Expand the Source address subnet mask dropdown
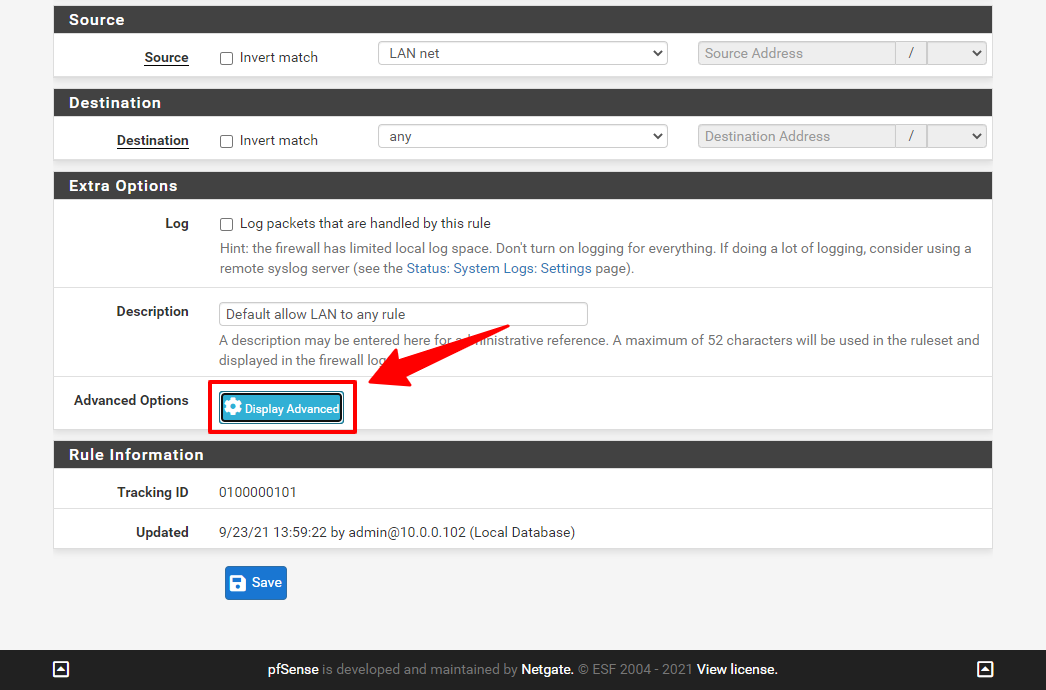Image resolution: width=1046 pixels, height=690 pixels. pyautogui.click(x=956, y=53)
